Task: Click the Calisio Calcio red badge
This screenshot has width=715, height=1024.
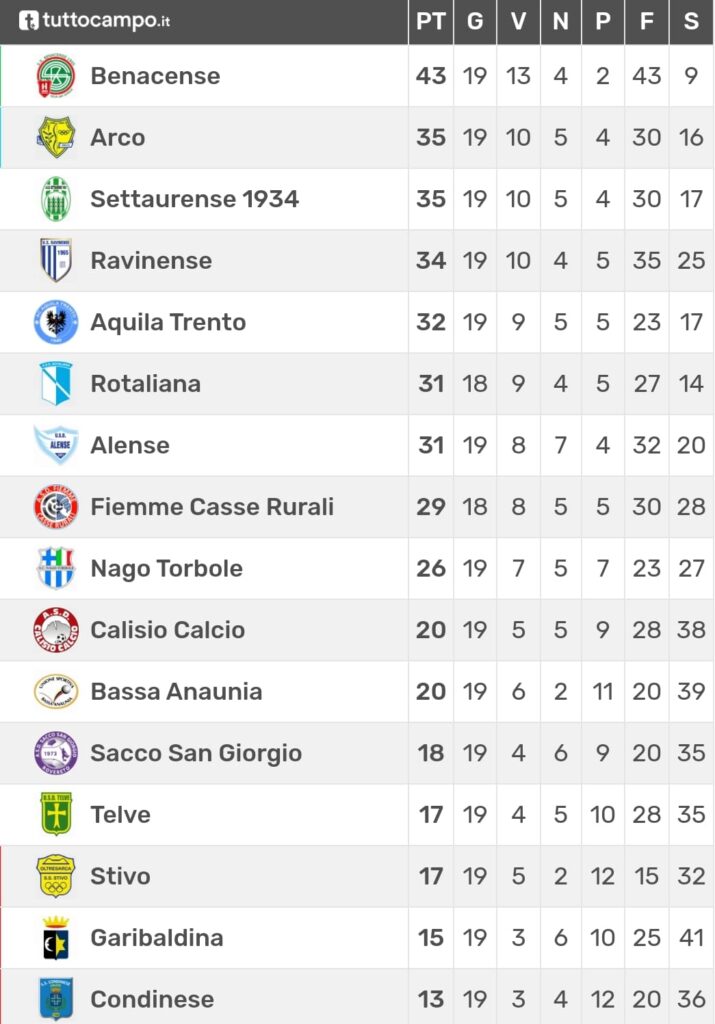Action: tap(56, 630)
